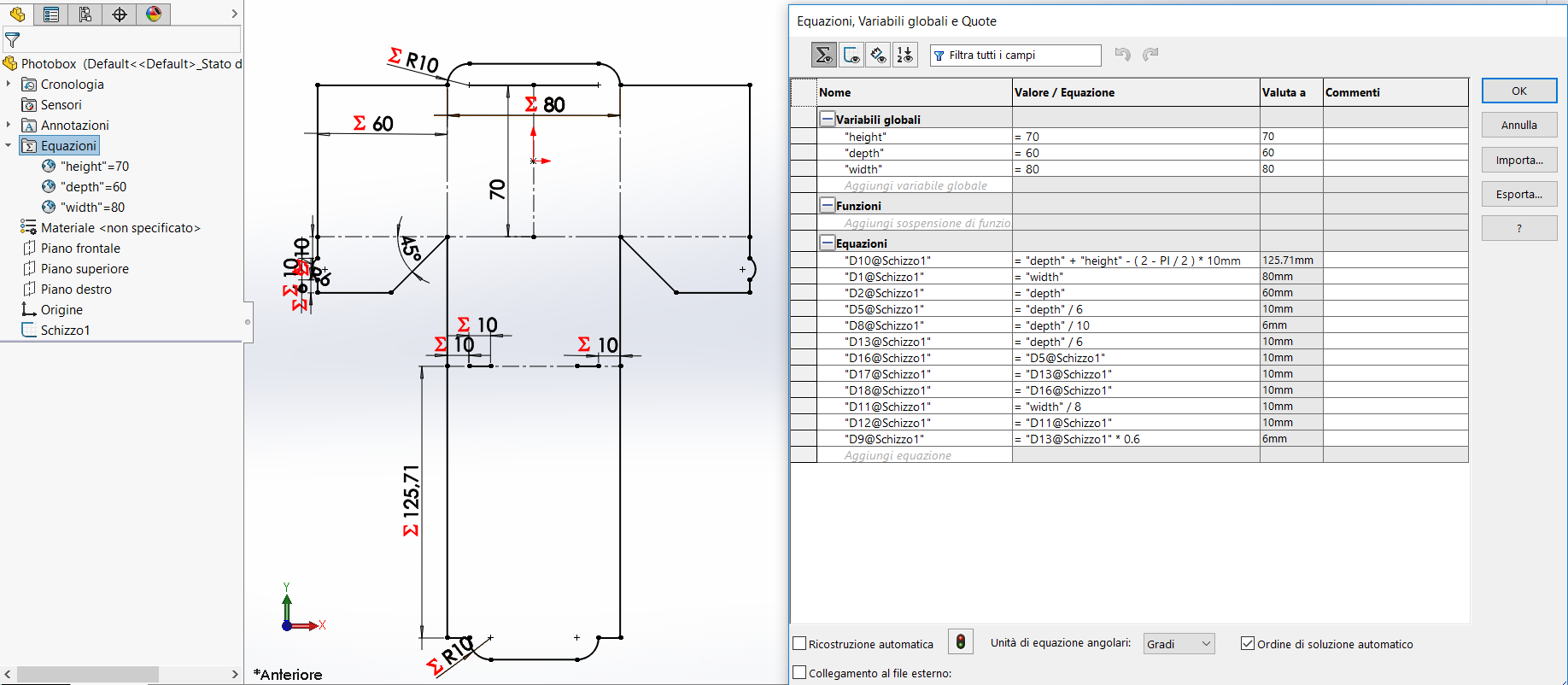
Task: Click the Materiale non specificato icon
Action: (x=29, y=227)
